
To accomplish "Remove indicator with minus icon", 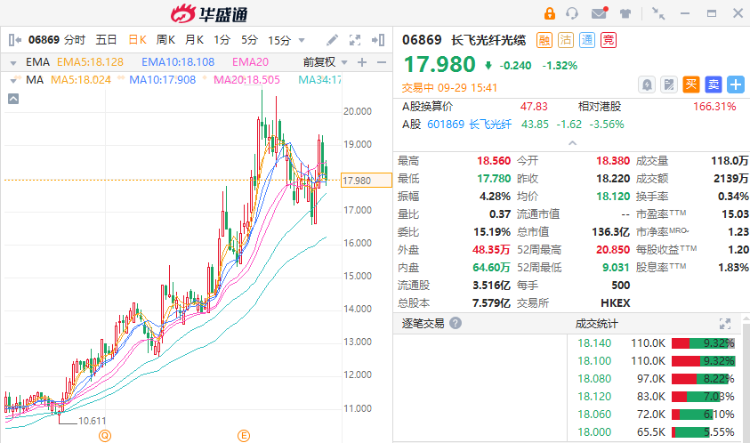I will pyautogui.click(x=381, y=62).
